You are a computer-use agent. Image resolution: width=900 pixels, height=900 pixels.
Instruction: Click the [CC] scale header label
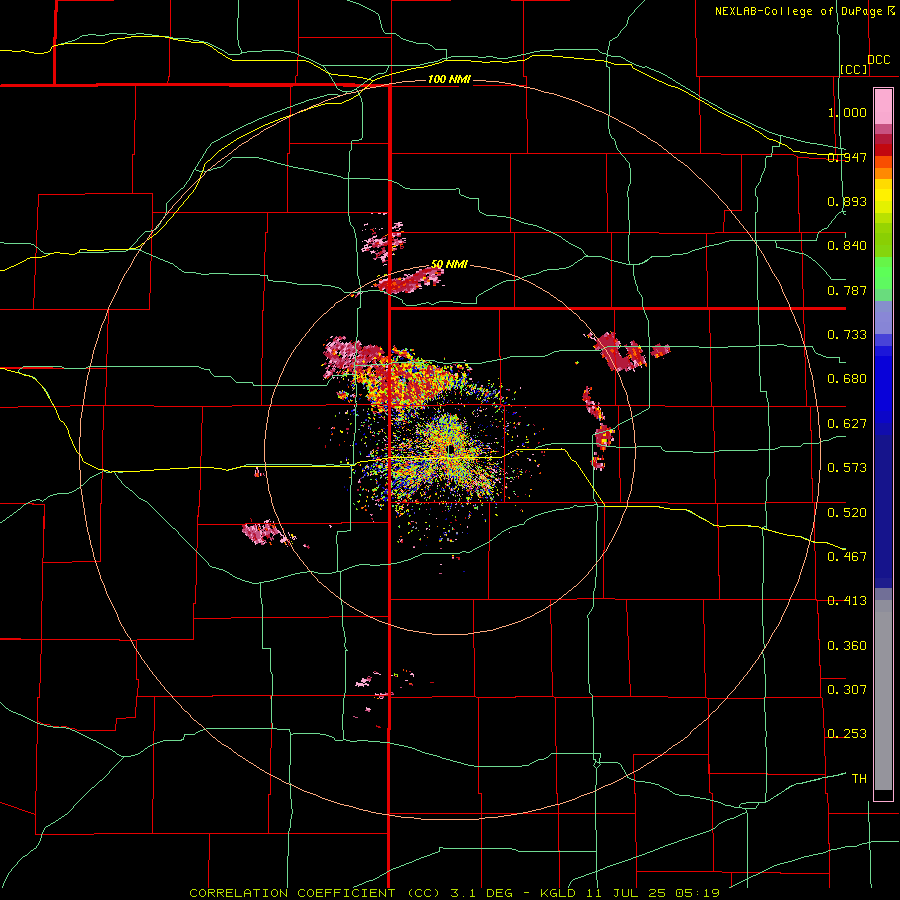click(x=854, y=69)
